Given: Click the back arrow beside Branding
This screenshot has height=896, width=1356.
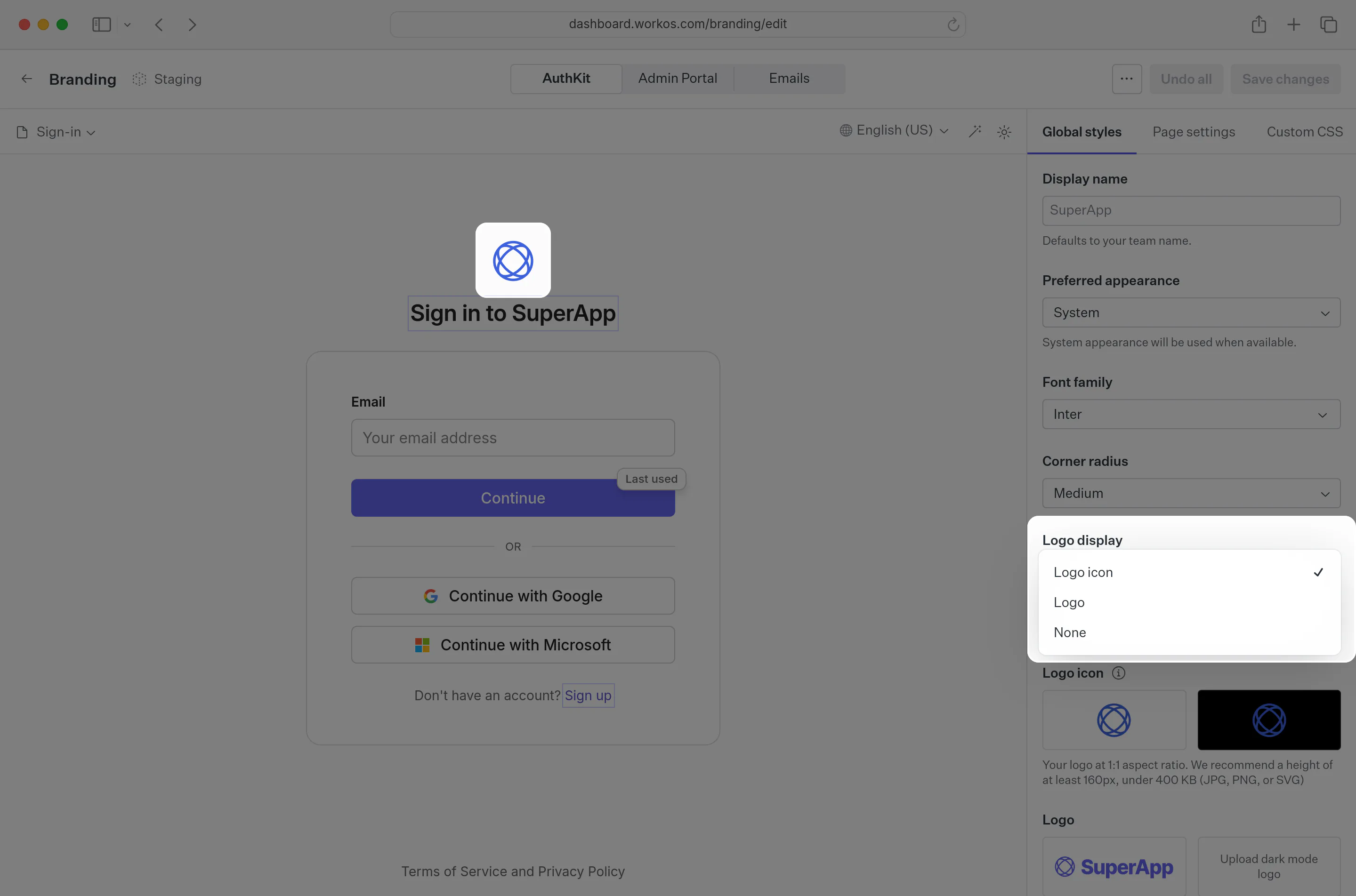Looking at the screenshot, I should (26, 79).
